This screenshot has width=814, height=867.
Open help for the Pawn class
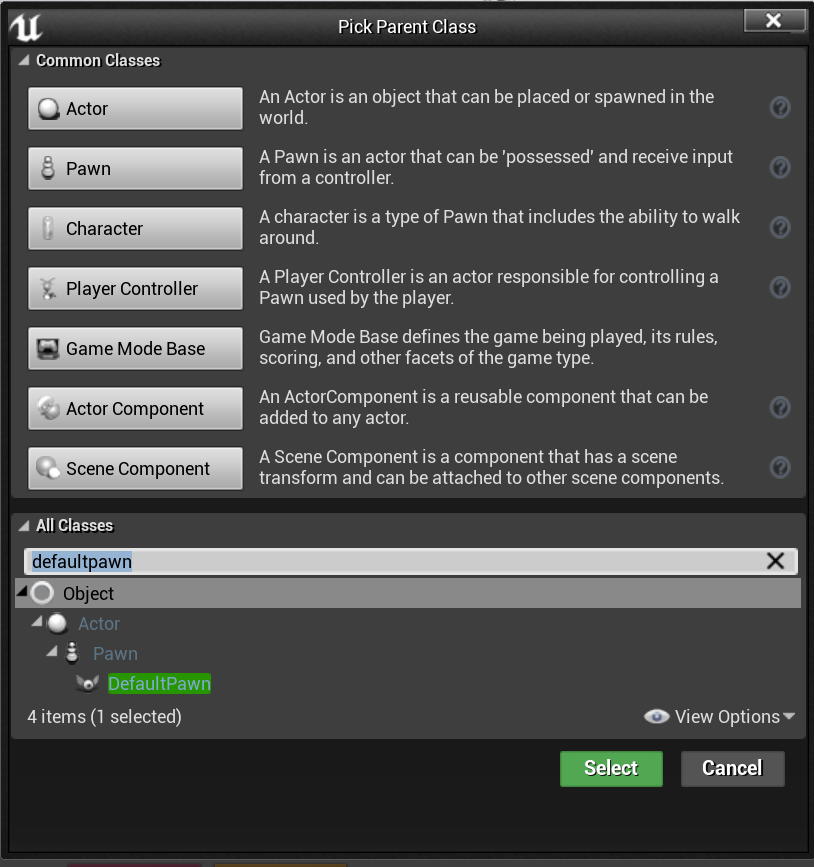(x=780, y=167)
